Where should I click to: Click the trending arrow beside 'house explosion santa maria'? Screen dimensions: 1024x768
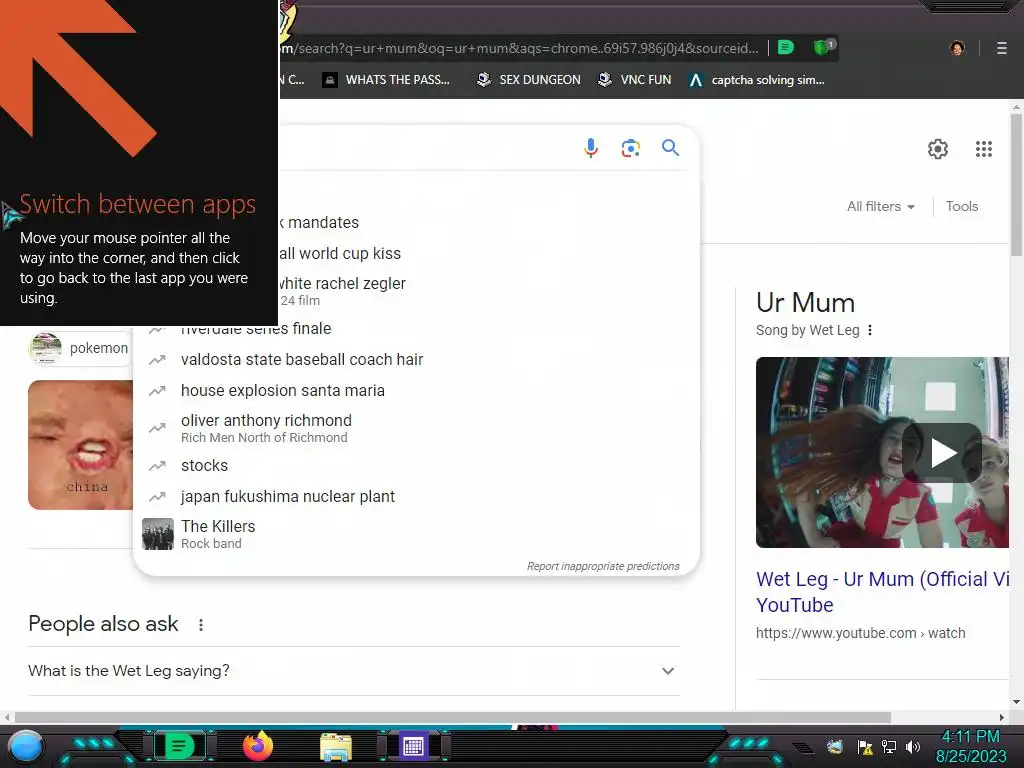point(157,391)
